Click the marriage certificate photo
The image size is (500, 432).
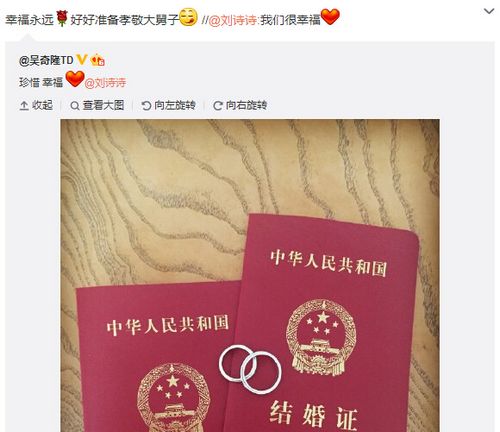tap(250, 275)
